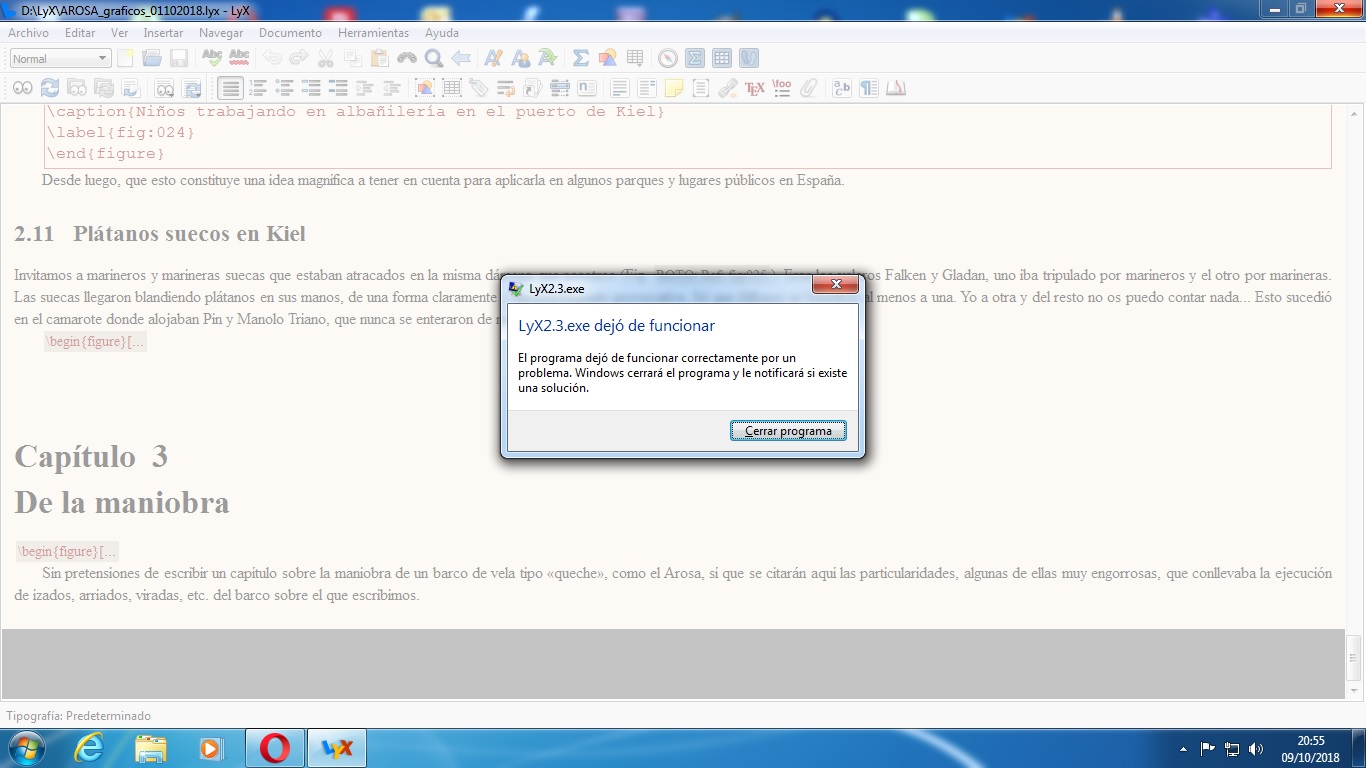Screen dimensions: 1366x768
Task: Open view other formats dropdown
Action: (x=164, y=88)
